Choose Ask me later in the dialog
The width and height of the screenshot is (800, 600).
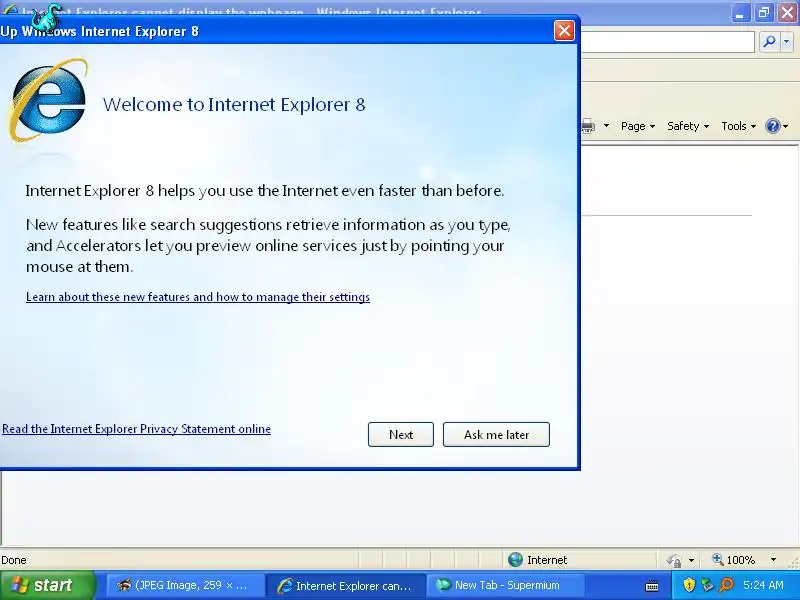(496, 434)
